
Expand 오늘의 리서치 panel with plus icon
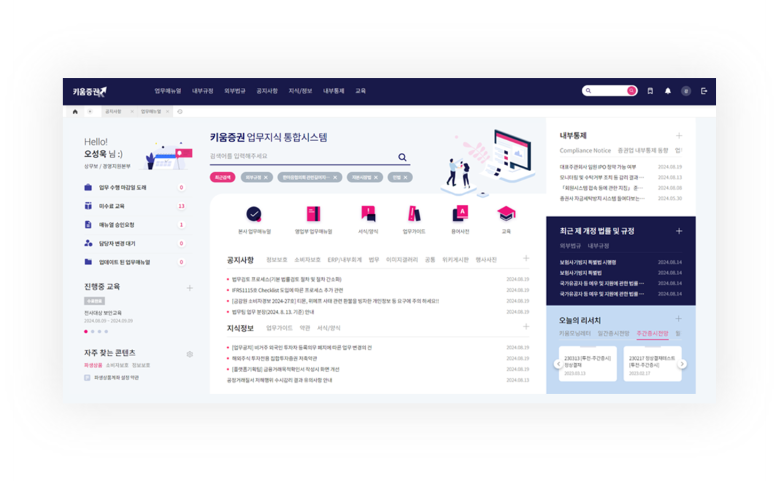[x=679, y=319]
